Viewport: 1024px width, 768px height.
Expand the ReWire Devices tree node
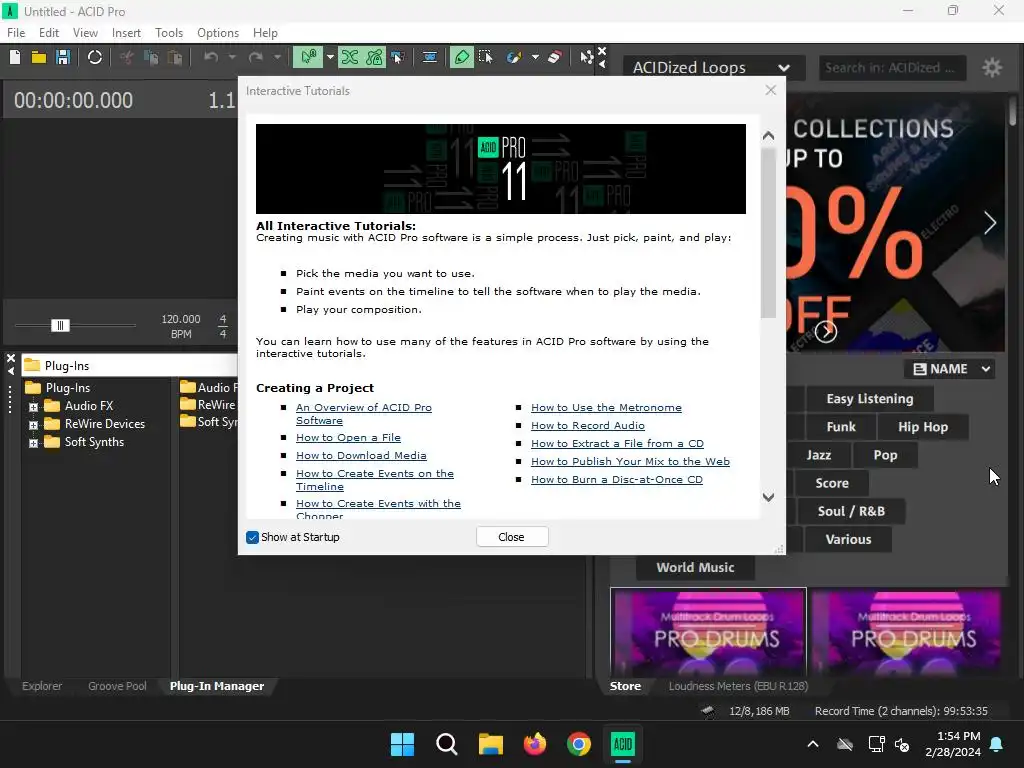tap(33, 425)
